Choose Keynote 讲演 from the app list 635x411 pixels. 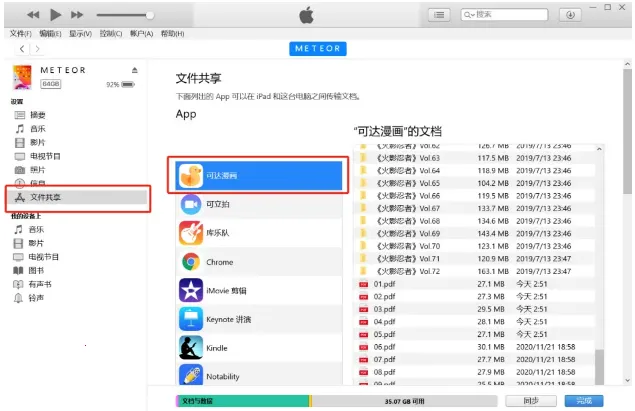pos(227,320)
